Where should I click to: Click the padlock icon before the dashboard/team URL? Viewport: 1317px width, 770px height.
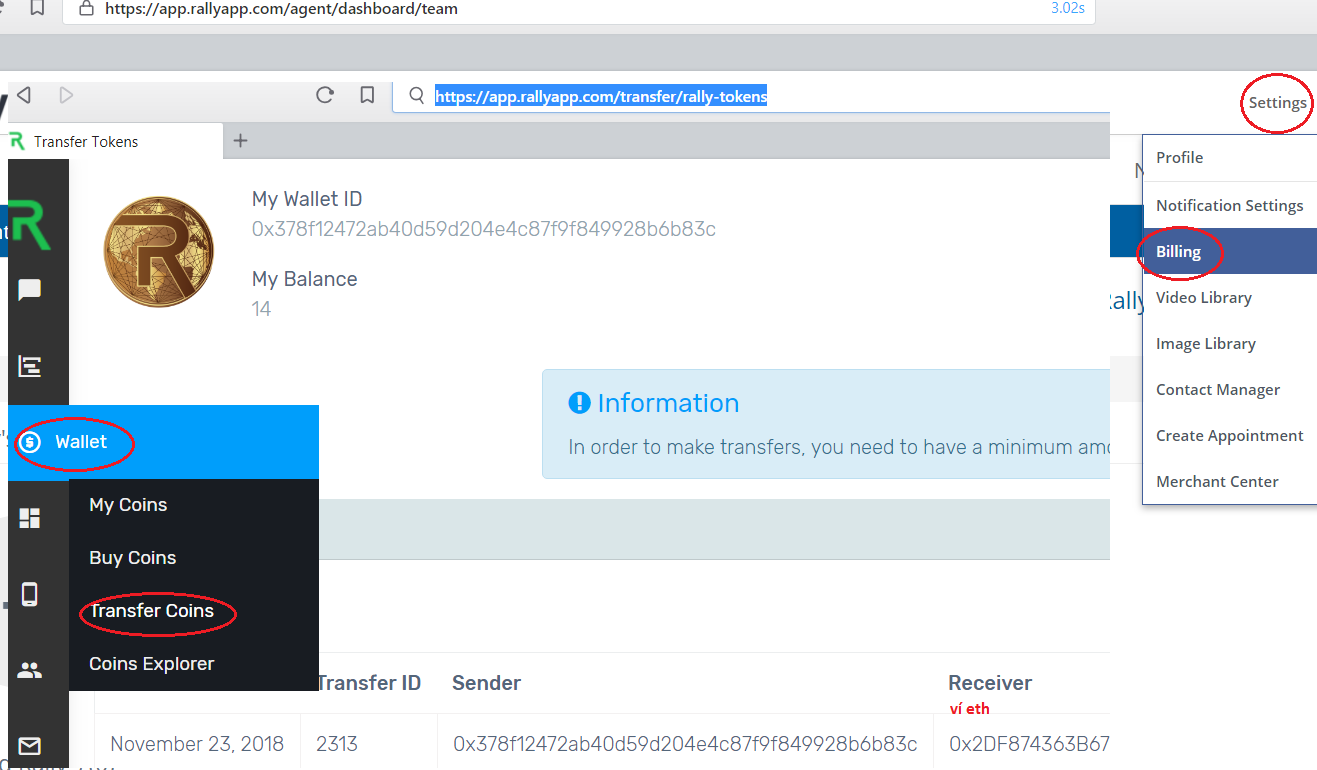point(86,8)
